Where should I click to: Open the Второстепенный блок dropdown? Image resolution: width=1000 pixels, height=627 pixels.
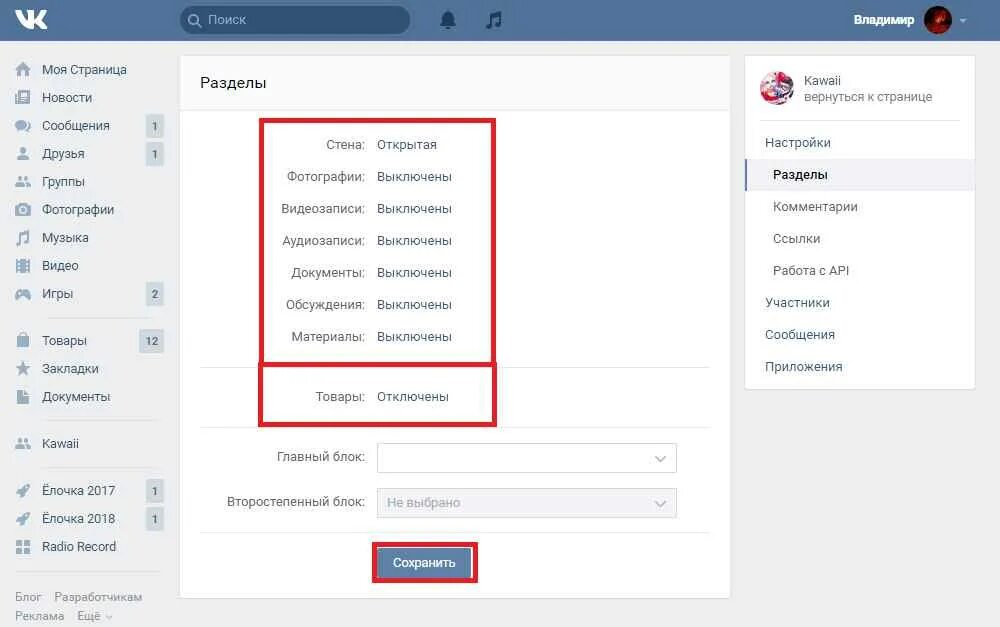click(x=526, y=503)
